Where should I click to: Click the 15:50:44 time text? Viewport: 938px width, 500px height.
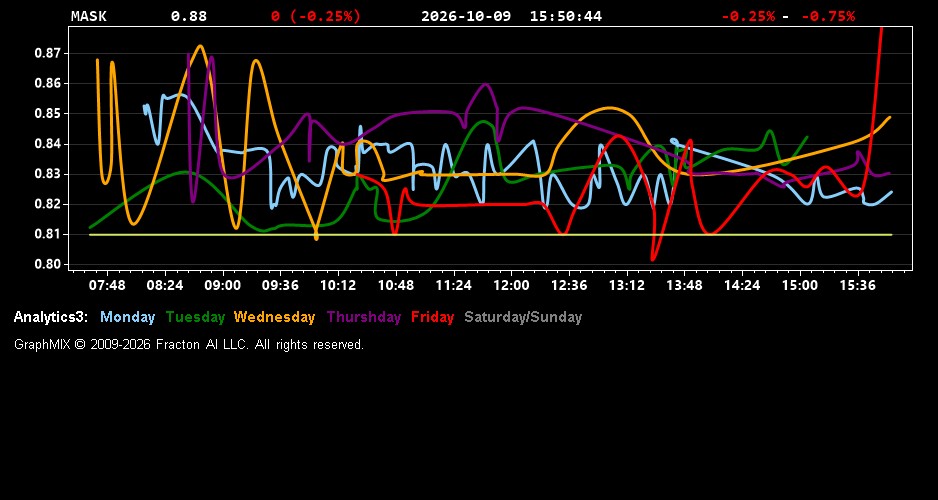point(566,16)
